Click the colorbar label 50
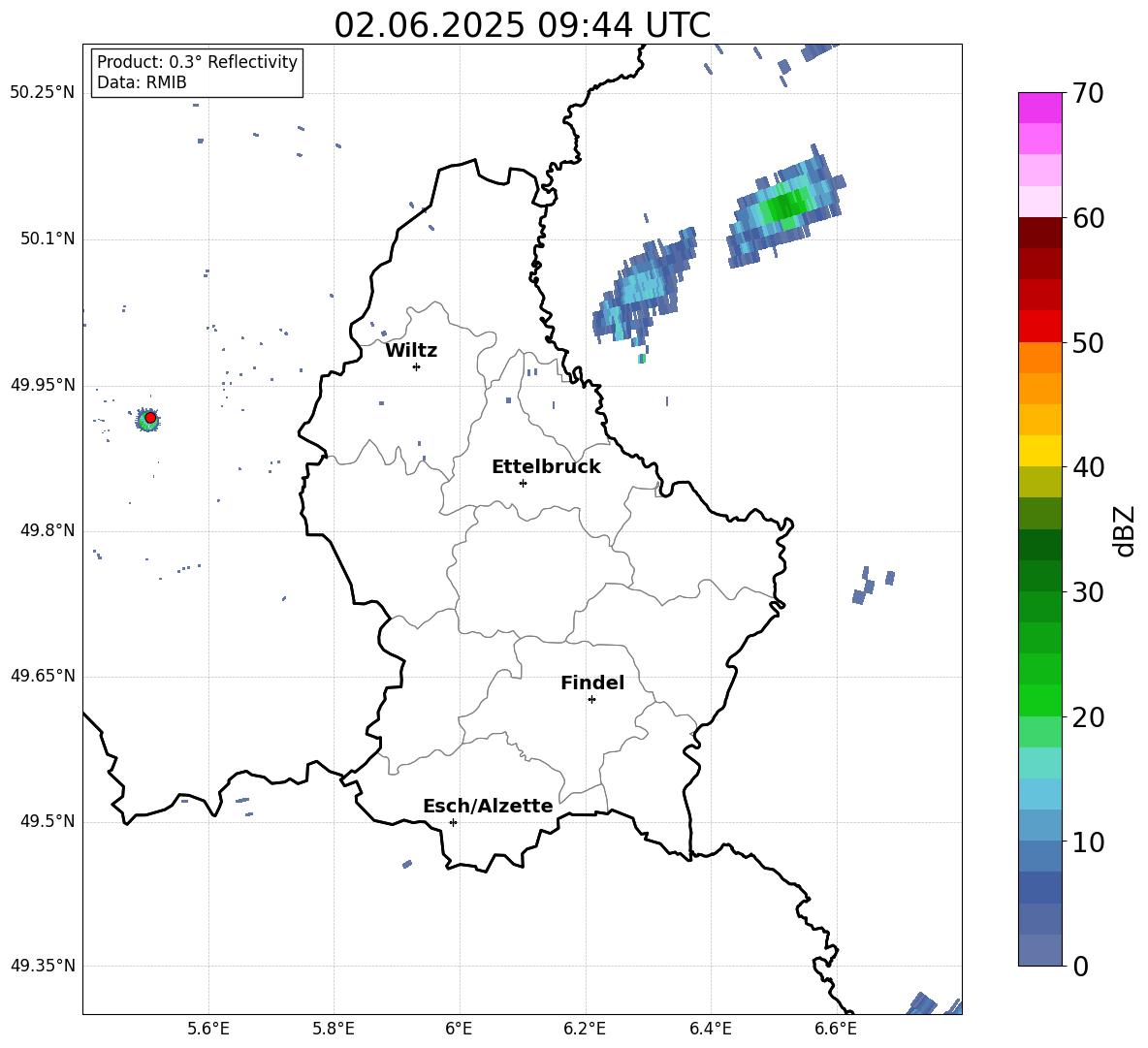Image resolution: width=1148 pixels, height=1048 pixels. coord(1089,342)
